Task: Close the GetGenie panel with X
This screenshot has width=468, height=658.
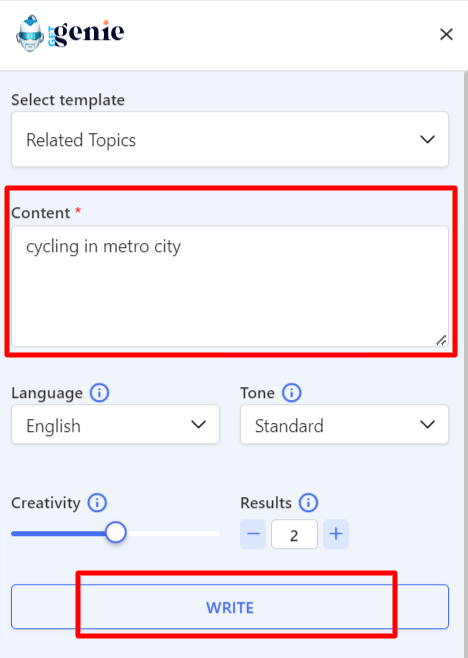Action: click(446, 34)
